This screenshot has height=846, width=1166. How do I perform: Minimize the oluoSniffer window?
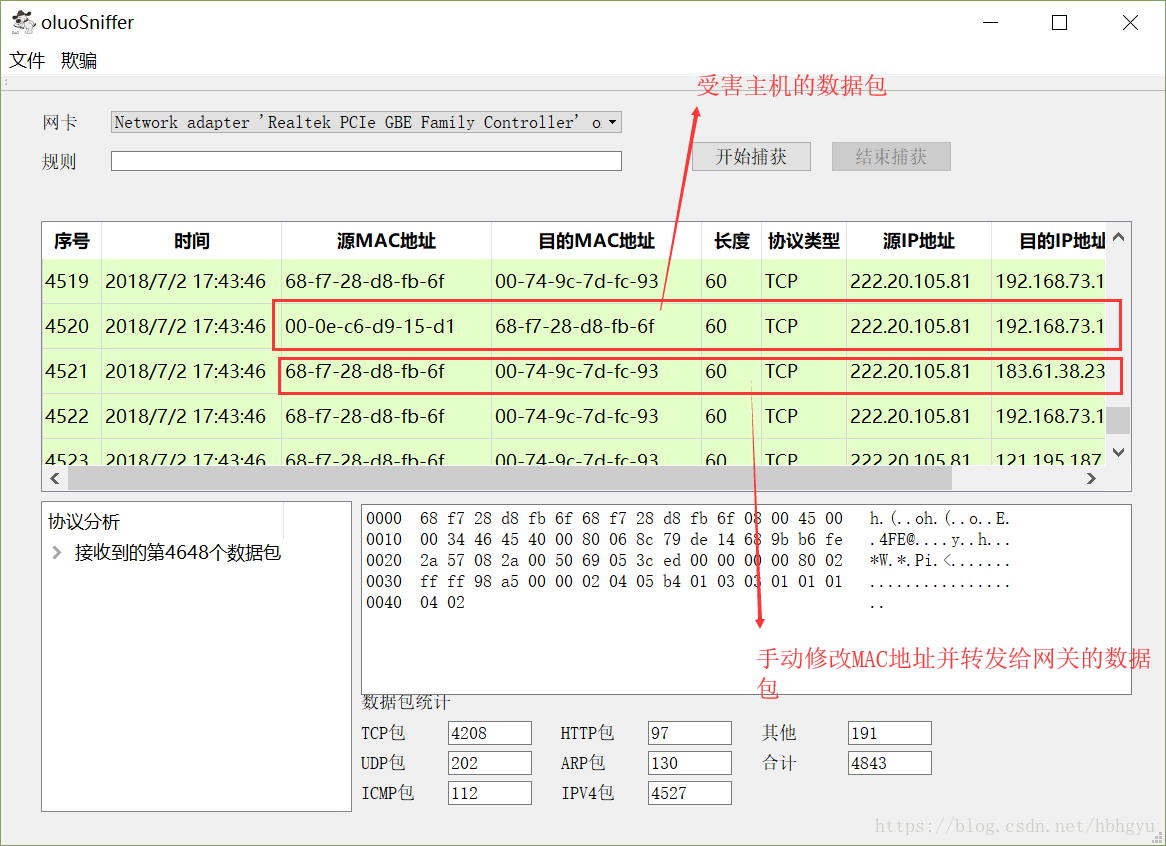(990, 22)
